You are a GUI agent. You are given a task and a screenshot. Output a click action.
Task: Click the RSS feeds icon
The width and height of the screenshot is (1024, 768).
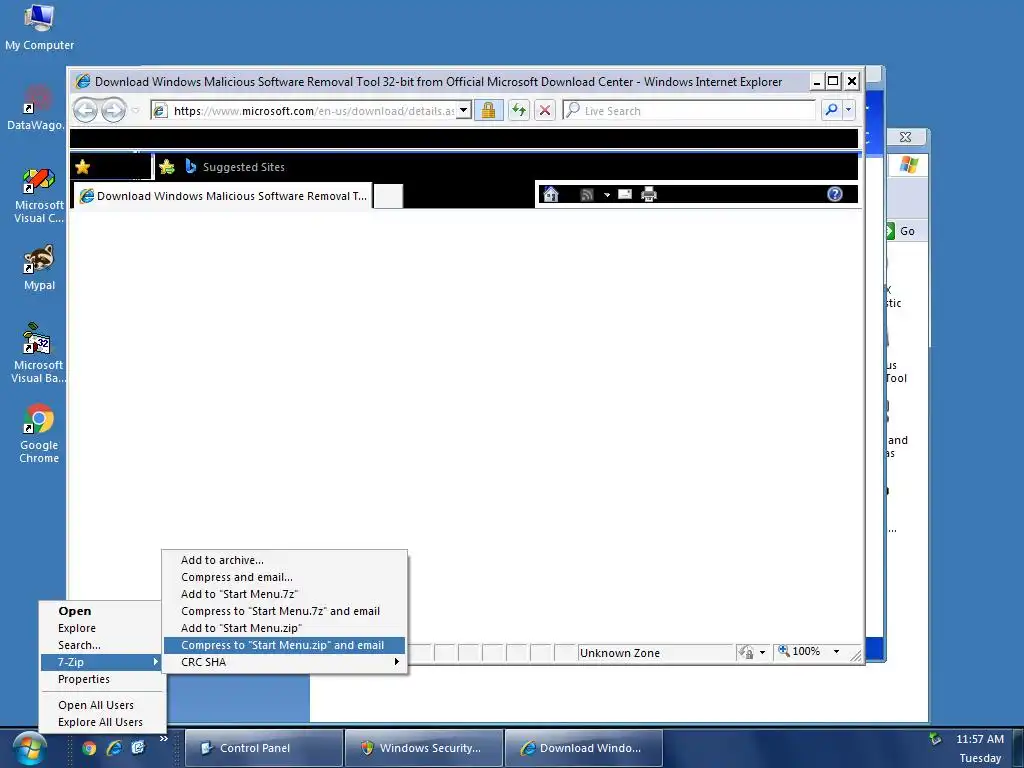tap(586, 195)
